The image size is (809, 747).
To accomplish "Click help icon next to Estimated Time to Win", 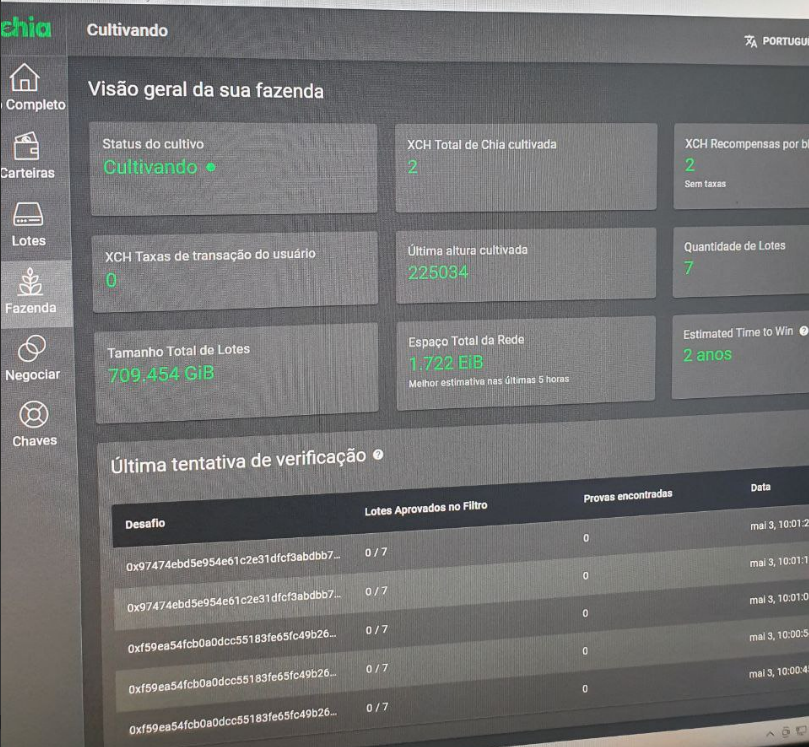I will pyautogui.click(x=803, y=331).
